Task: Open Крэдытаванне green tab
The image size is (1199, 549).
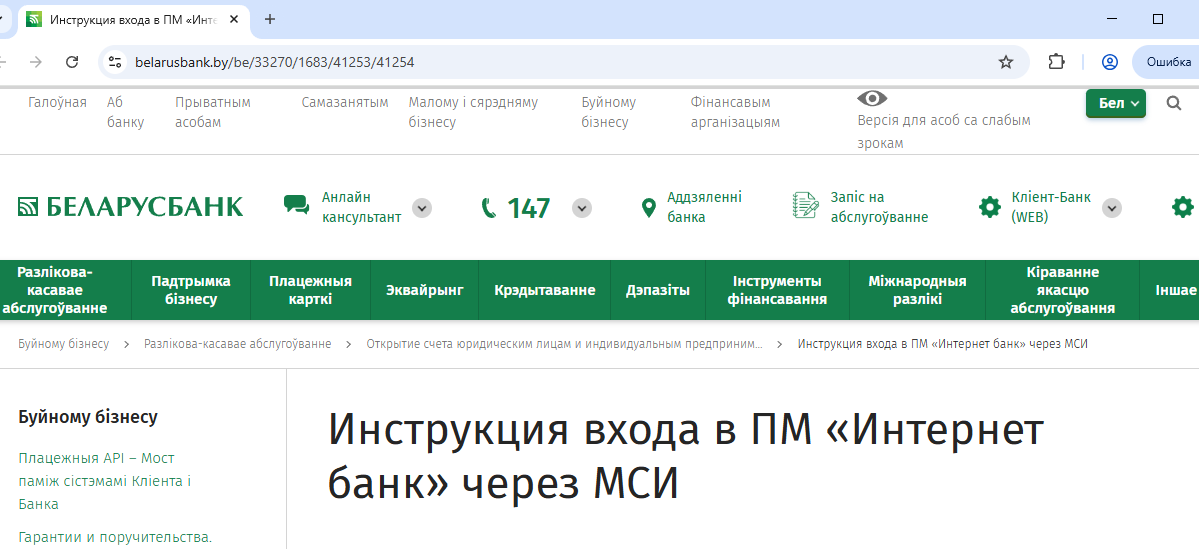Action: 544,291
